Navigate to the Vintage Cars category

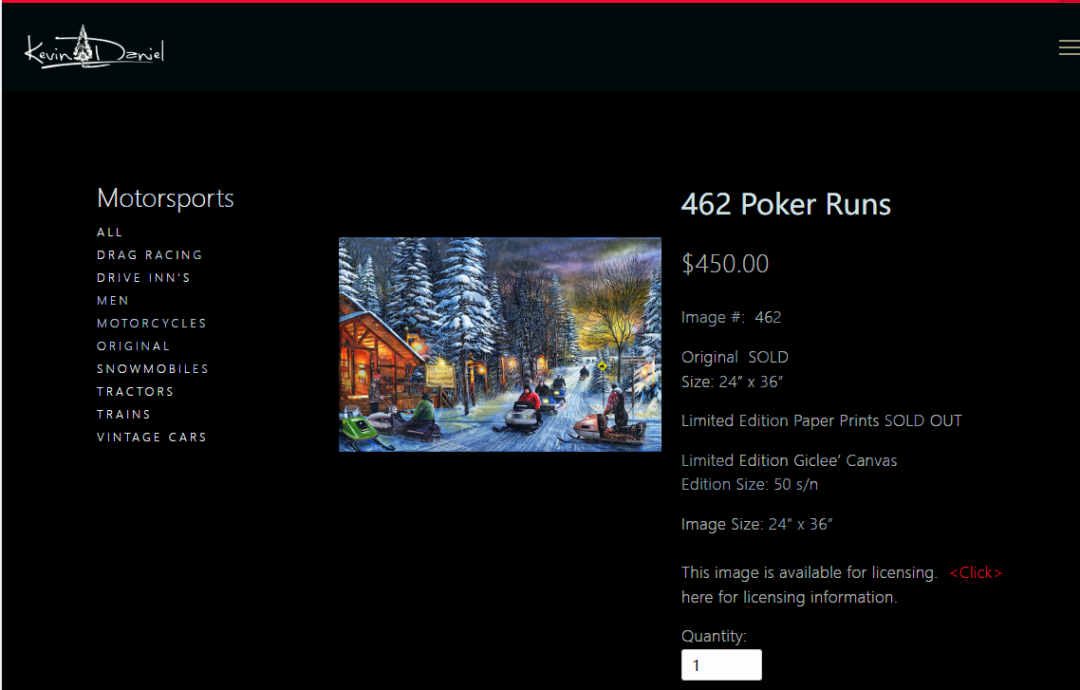tap(151, 437)
